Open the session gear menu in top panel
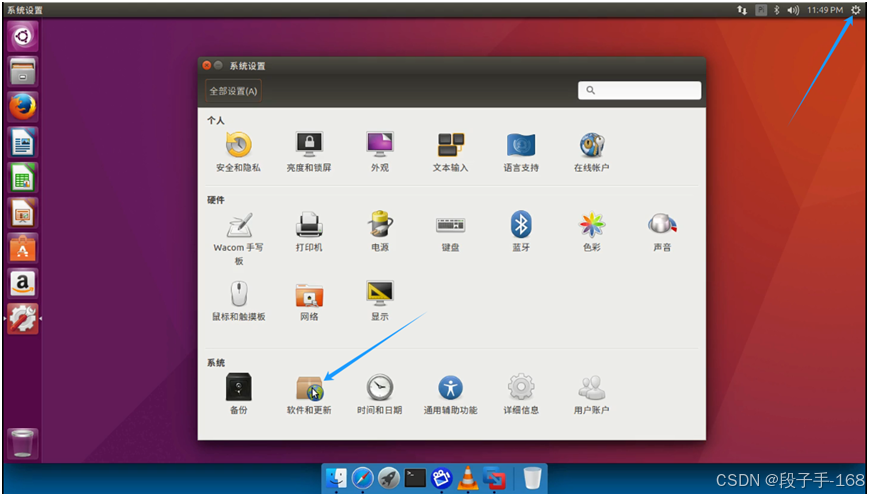The image size is (869, 496). coord(855,10)
